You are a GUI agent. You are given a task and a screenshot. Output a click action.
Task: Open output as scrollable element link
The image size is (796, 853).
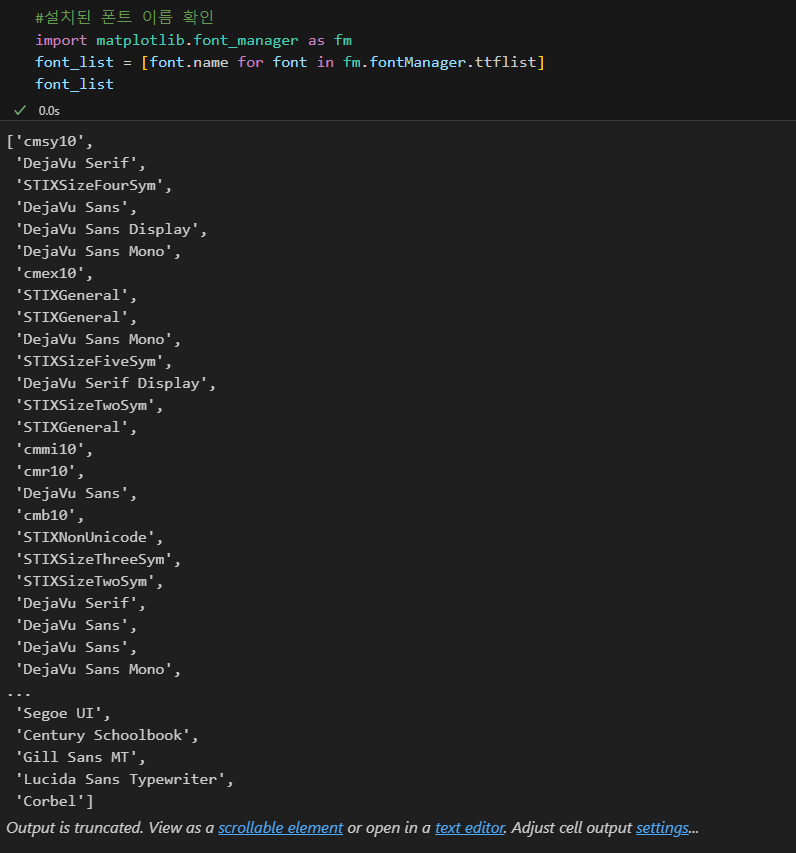coord(280,827)
